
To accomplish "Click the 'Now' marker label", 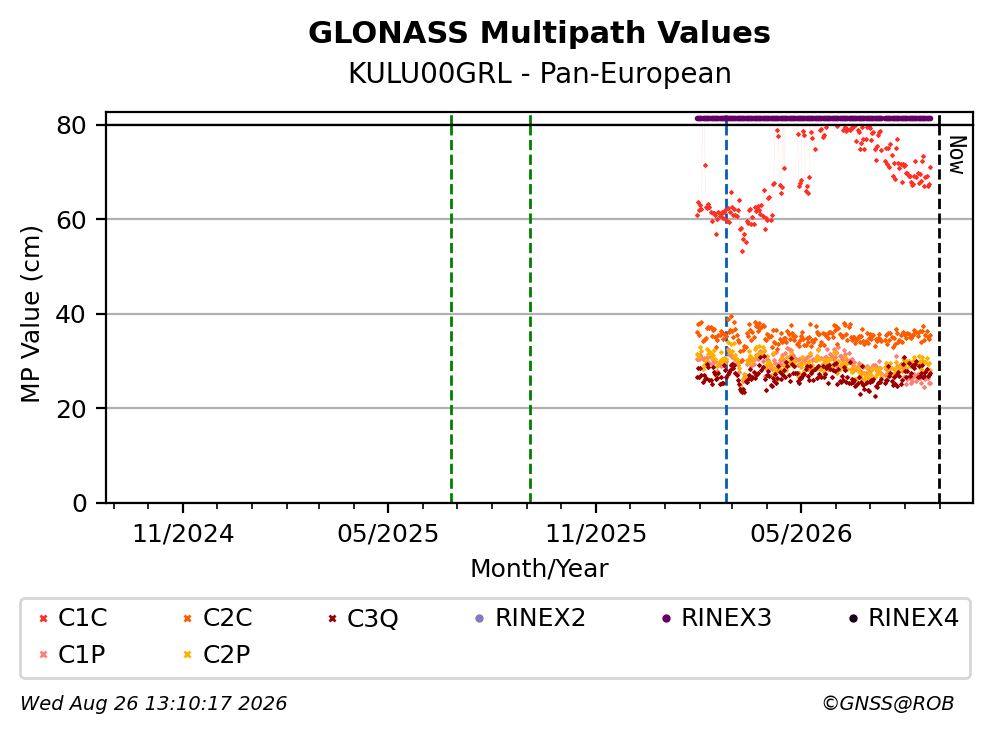I will pos(958,155).
